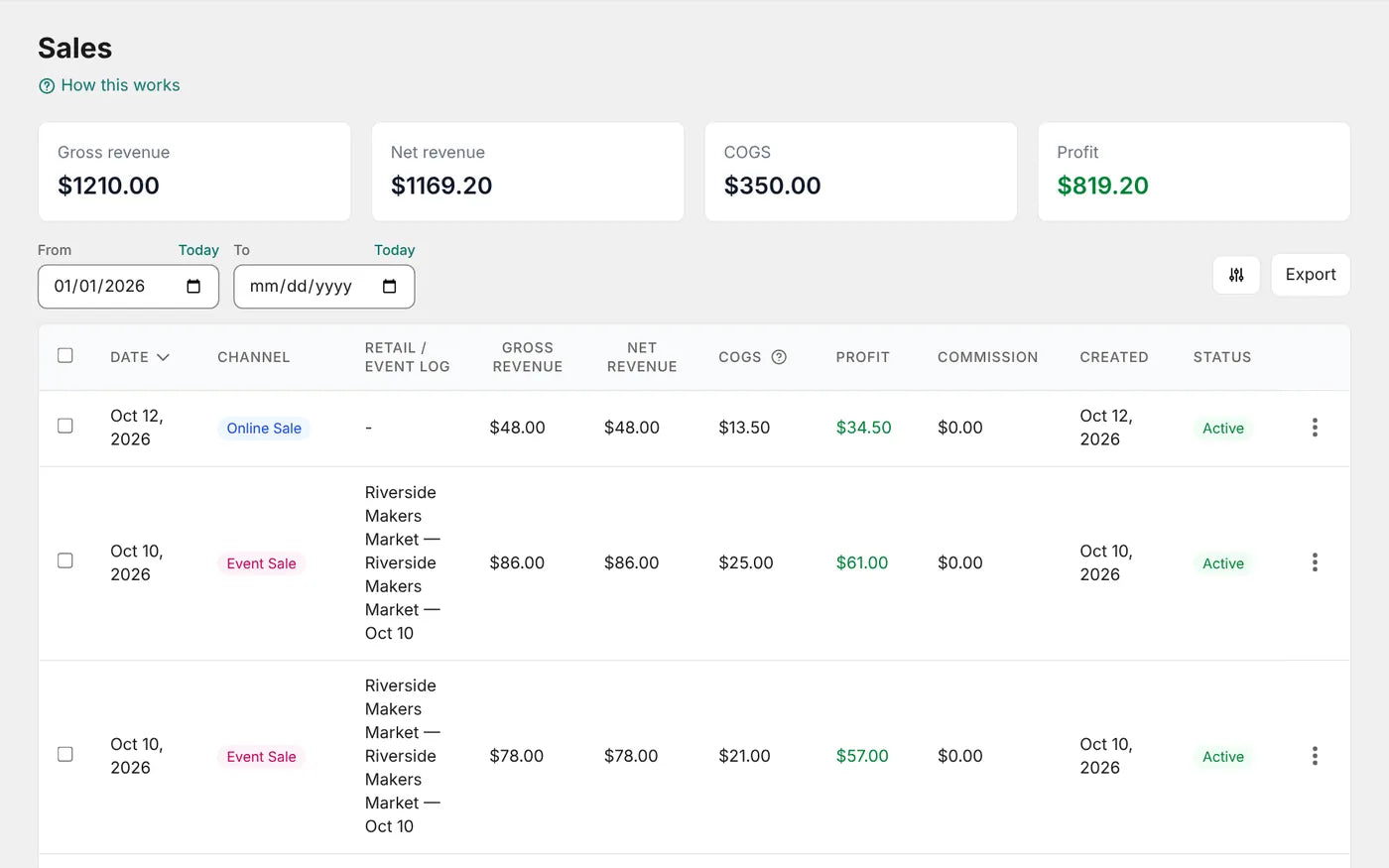Viewport: 1389px width, 868px height.
Task: Set From date to Today
Action: (198, 250)
